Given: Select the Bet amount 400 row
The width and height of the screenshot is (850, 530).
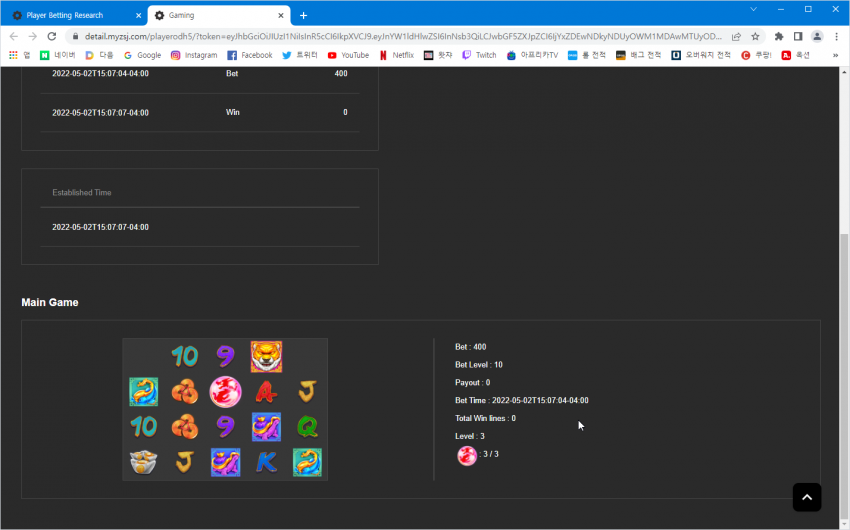Looking at the screenshot, I should coord(199,74).
